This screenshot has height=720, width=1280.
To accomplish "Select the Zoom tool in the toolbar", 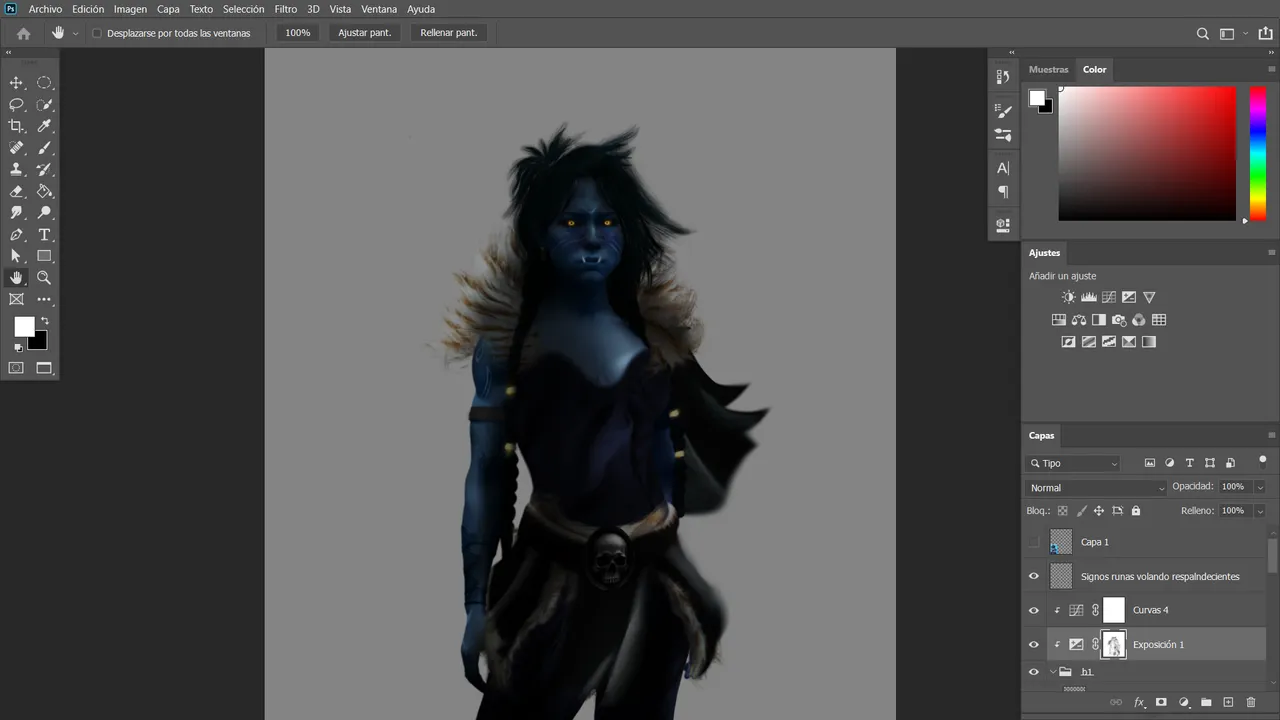I will tap(44, 278).
